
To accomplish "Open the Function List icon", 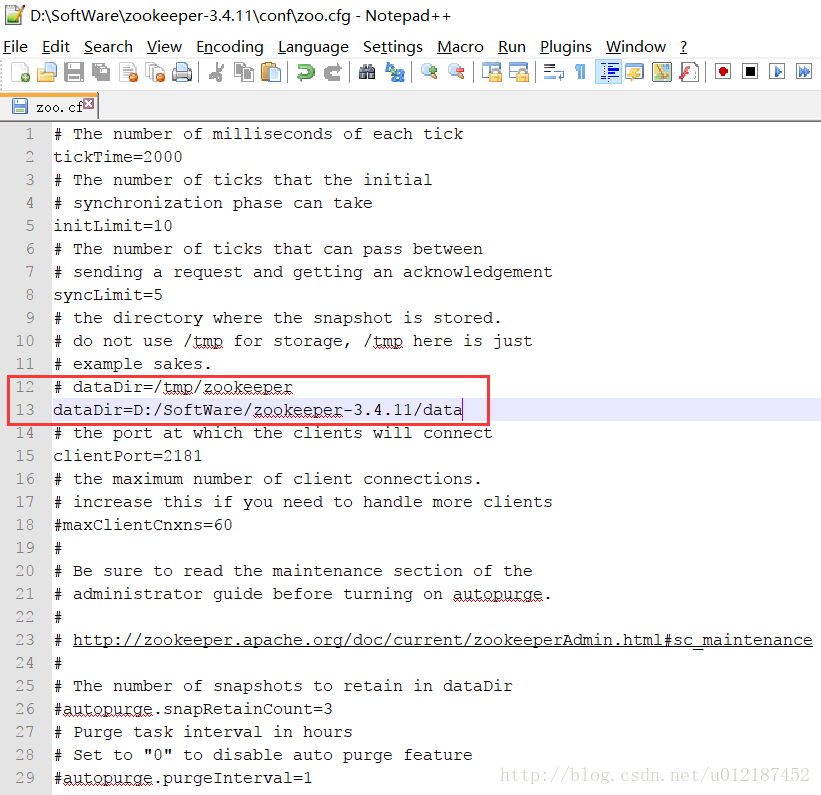I will pos(689,72).
